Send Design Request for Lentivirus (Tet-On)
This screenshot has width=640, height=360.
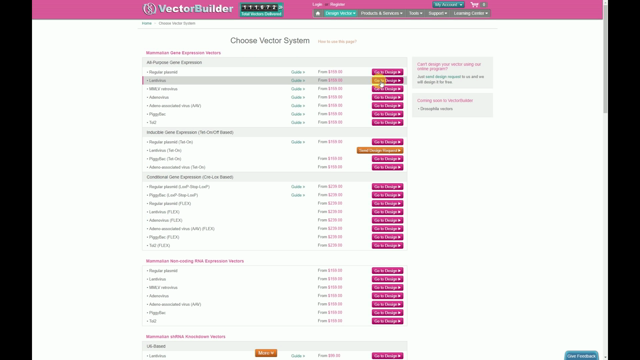coord(380,150)
